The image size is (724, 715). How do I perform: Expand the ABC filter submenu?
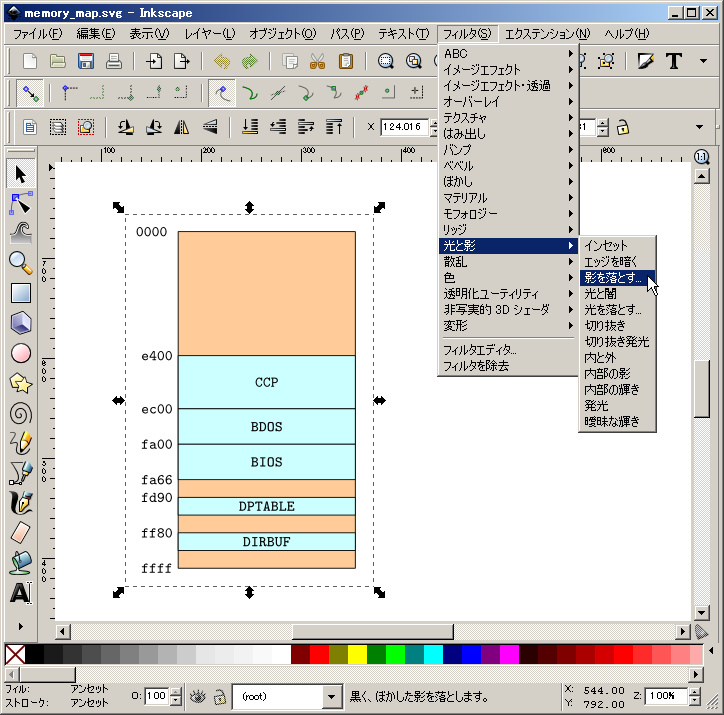508,54
